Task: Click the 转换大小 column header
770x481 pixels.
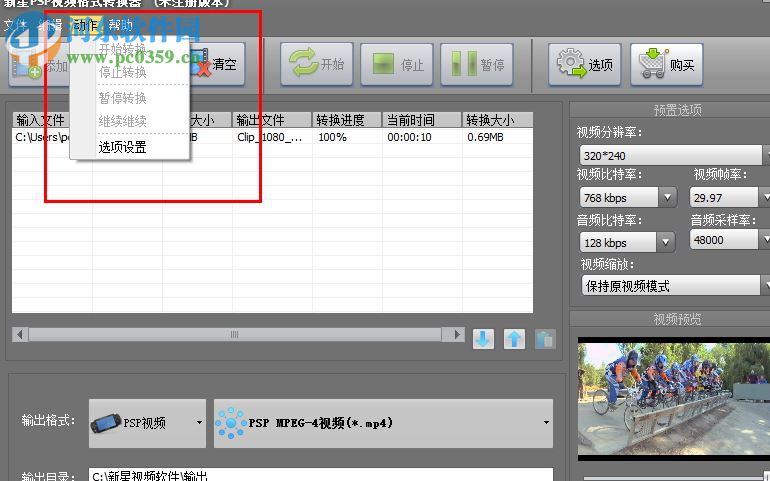Action: [x=497, y=120]
